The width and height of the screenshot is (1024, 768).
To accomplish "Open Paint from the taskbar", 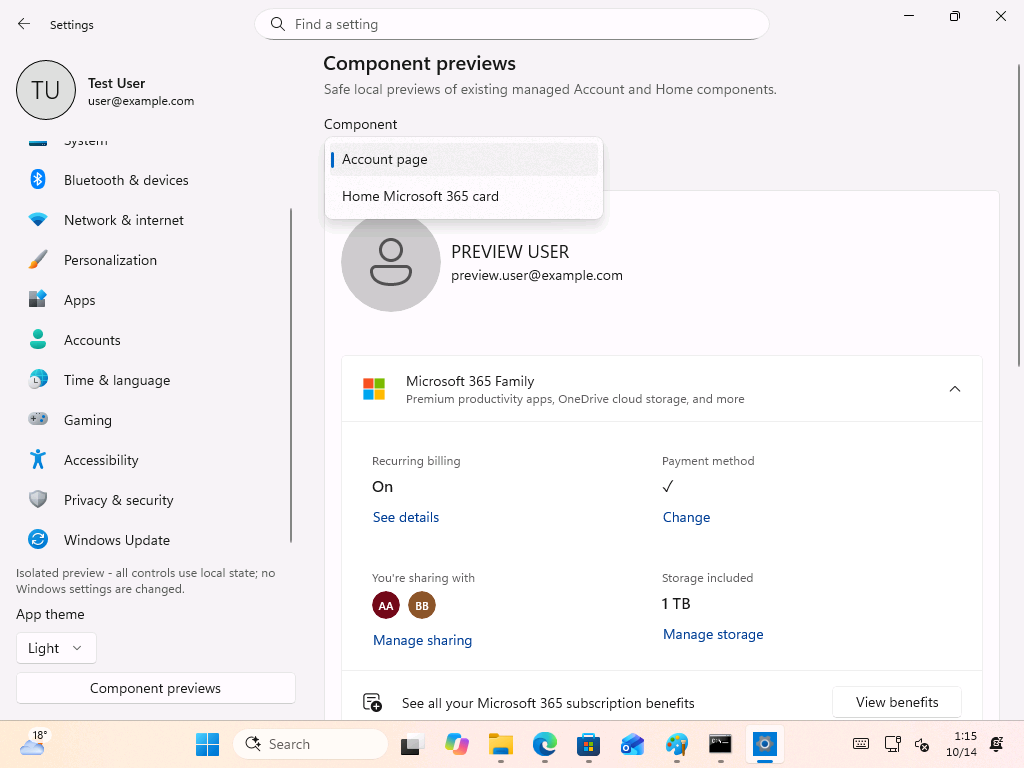I will (x=677, y=744).
